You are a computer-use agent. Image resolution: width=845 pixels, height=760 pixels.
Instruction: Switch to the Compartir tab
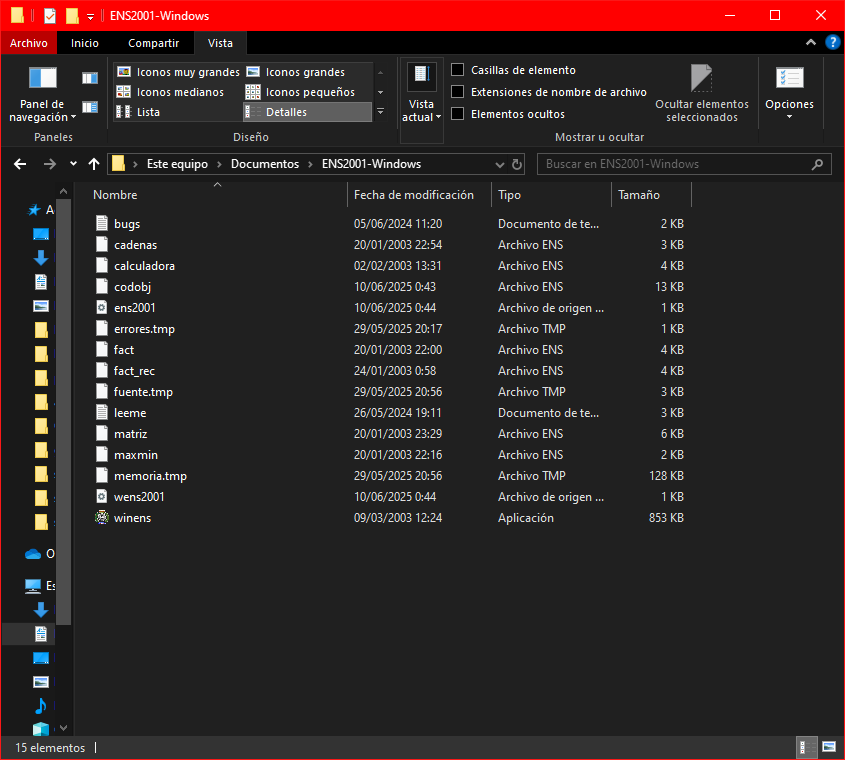click(x=154, y=43)
